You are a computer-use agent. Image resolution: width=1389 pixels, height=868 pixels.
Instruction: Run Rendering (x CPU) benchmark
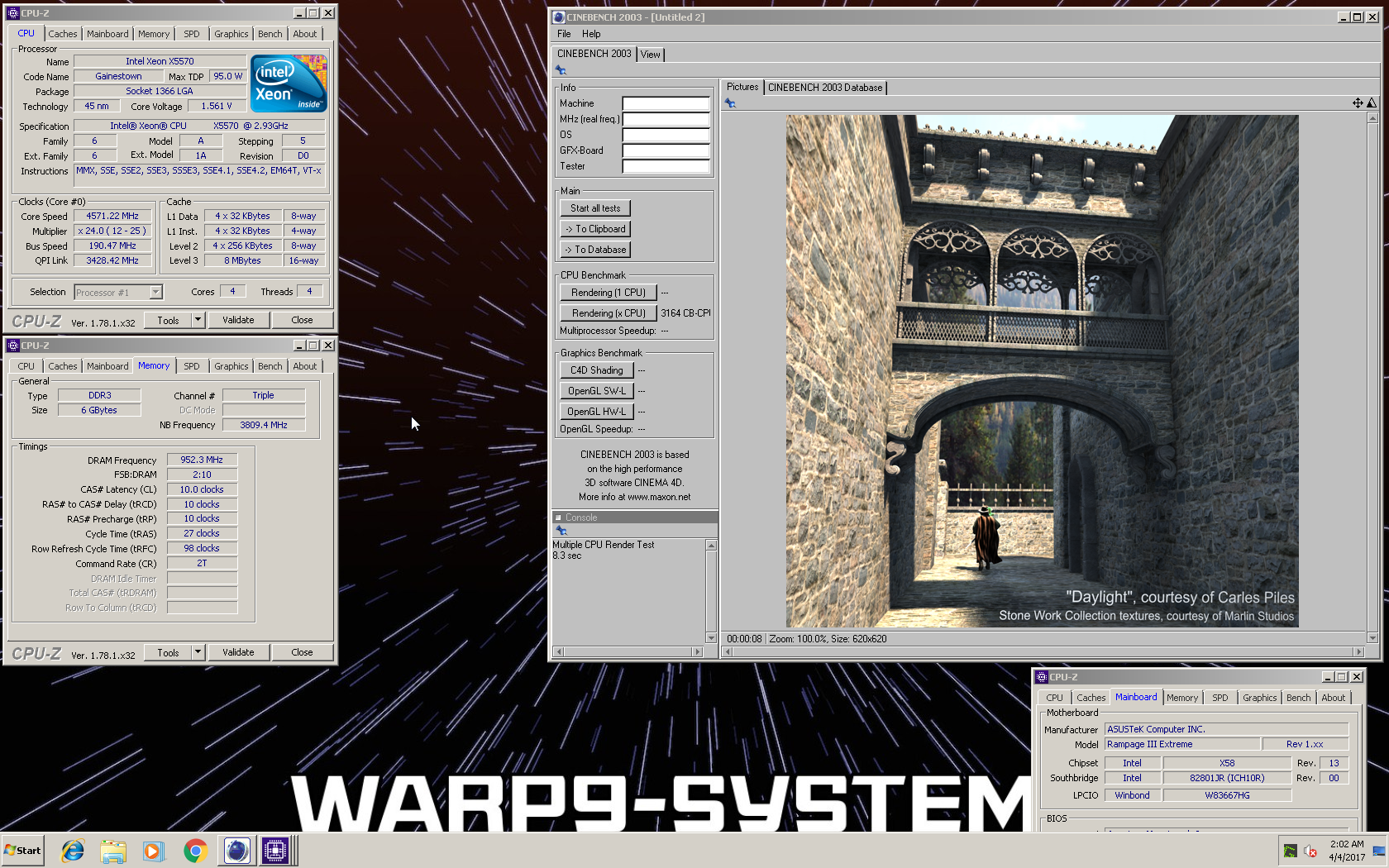pyautogui.click(x=608, y=313)
